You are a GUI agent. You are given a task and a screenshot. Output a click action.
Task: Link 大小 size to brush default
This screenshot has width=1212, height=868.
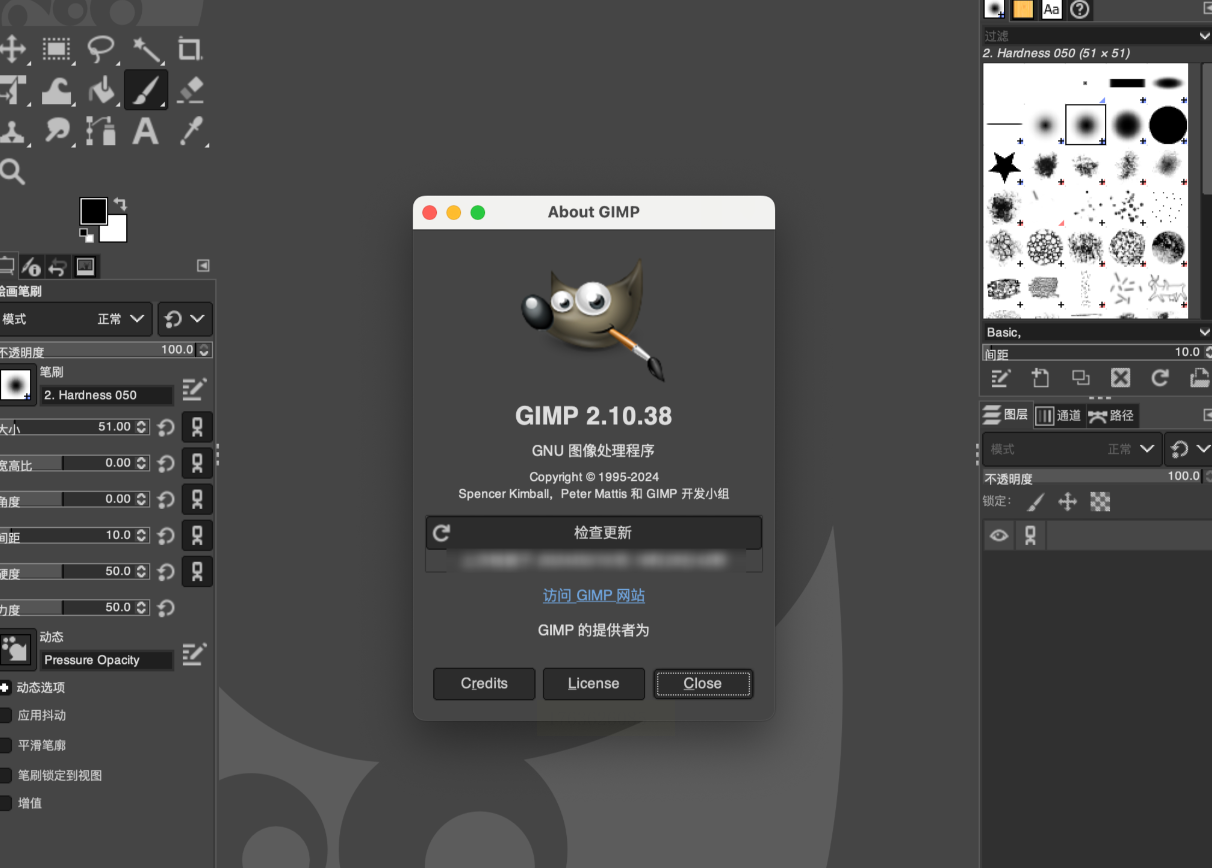click(197, 427)
